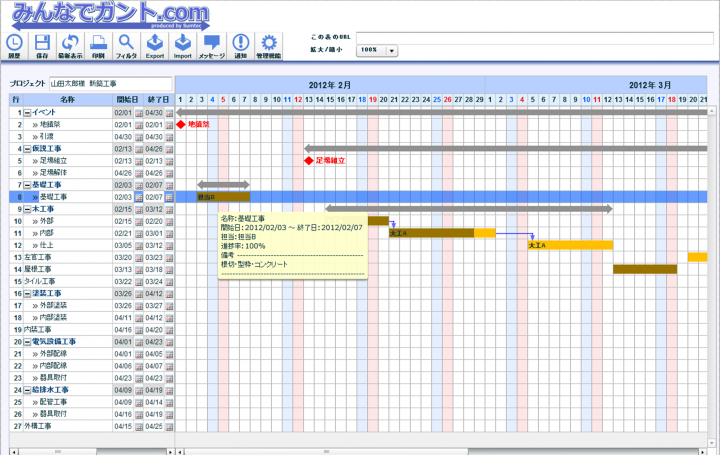720x455 pixels.
Task: Click the 通知 notification icon
Action: pyautogui.click(x=240, y=43)
